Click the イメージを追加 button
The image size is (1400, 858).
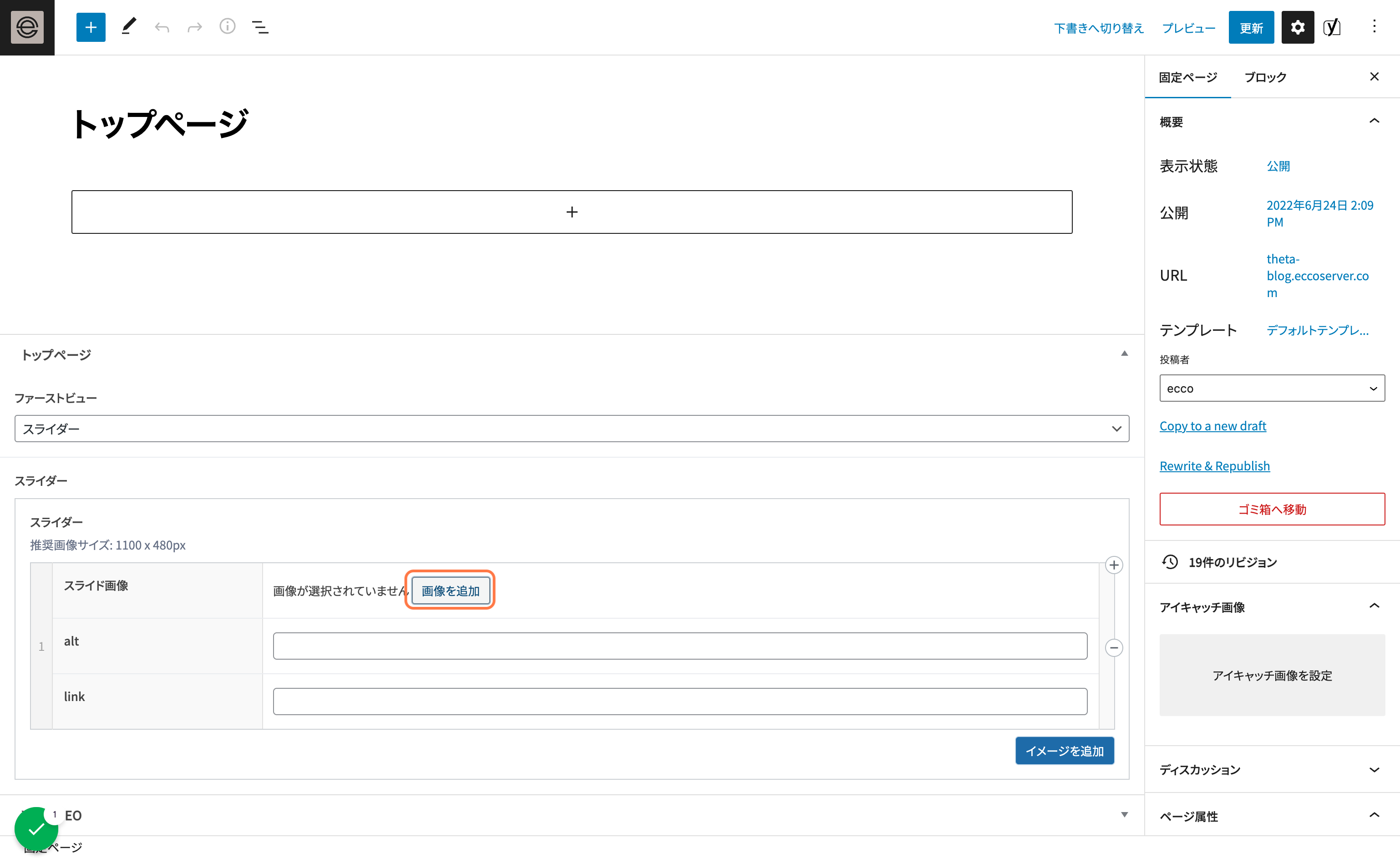tap(1065, 751)
